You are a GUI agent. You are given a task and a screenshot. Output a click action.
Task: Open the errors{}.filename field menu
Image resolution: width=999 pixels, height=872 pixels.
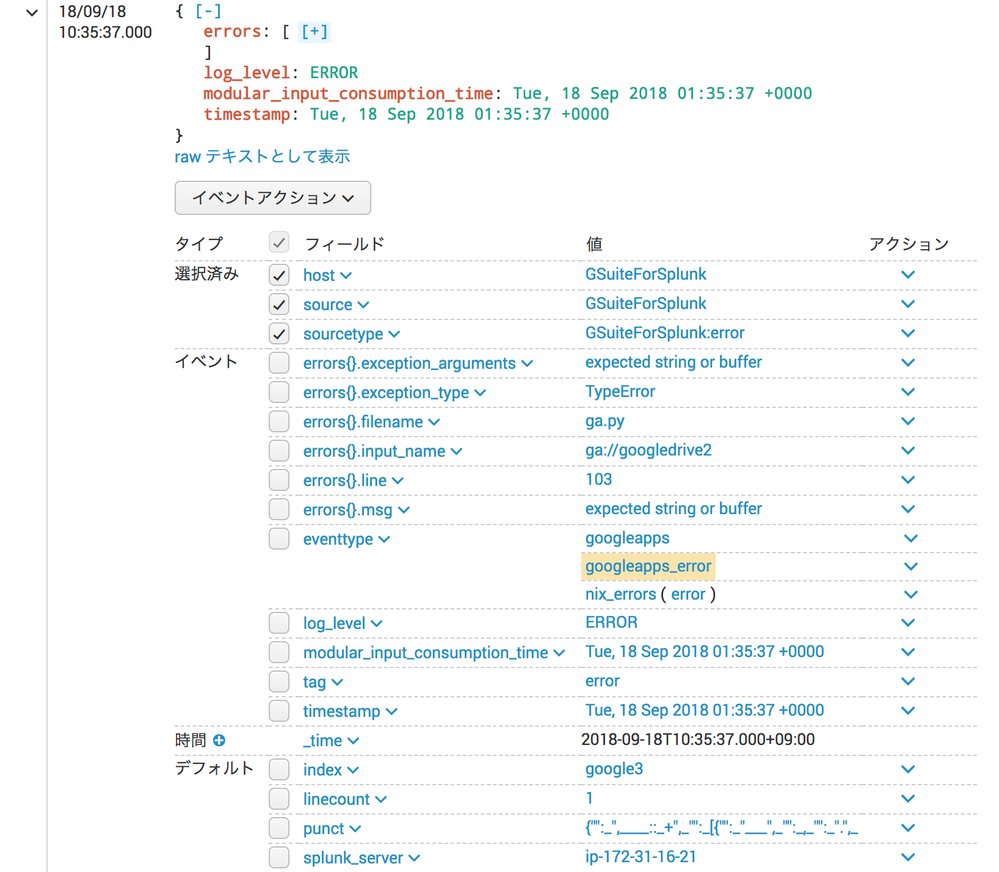point(371,422)
